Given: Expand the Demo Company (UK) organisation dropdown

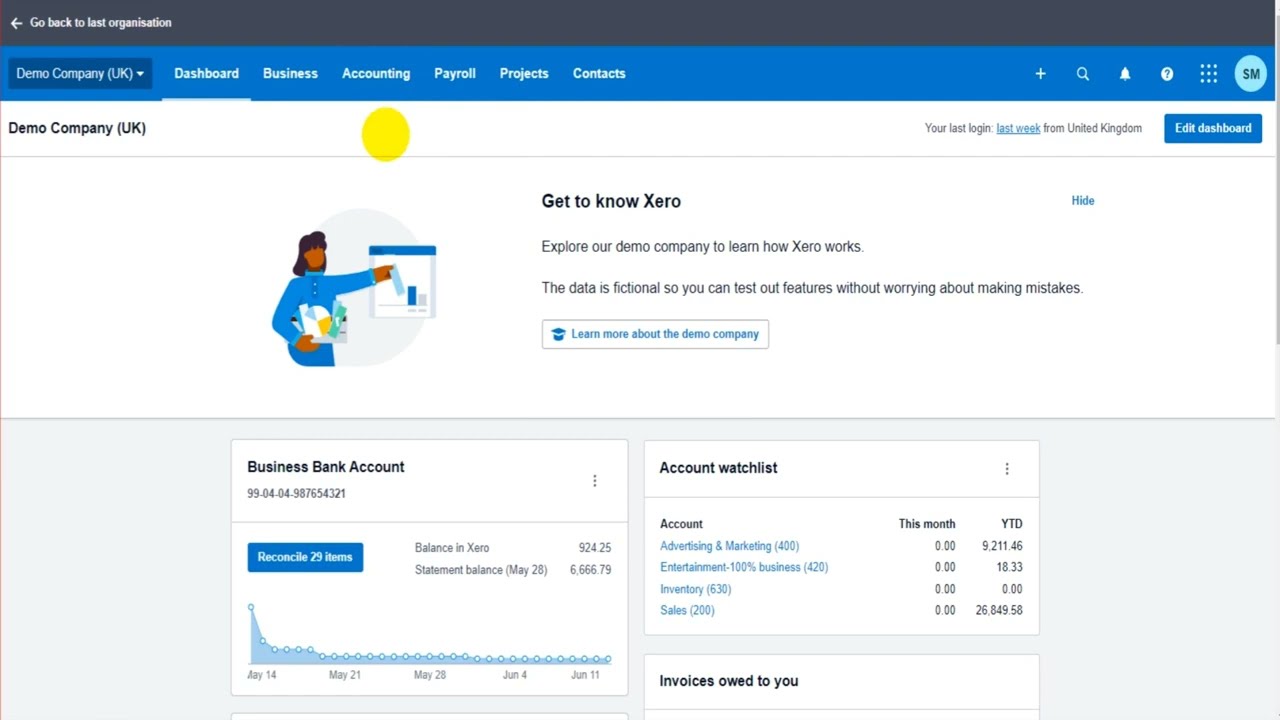Looking at the screenshot, I should pos(80,74).
